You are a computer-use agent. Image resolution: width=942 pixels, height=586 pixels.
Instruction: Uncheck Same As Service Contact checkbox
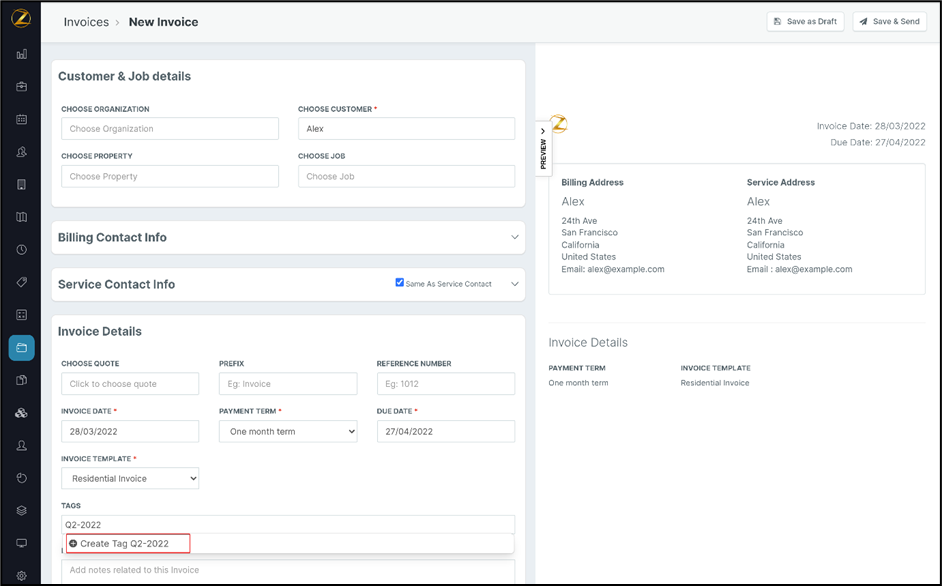[400, 283]
